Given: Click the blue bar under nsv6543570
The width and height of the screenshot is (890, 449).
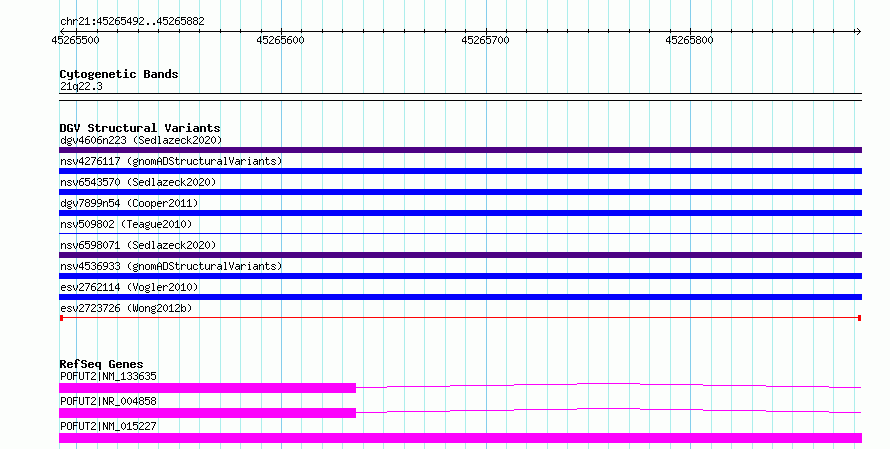Looking at the screenshot, I should pyautogui.click(x=460, y=192).
